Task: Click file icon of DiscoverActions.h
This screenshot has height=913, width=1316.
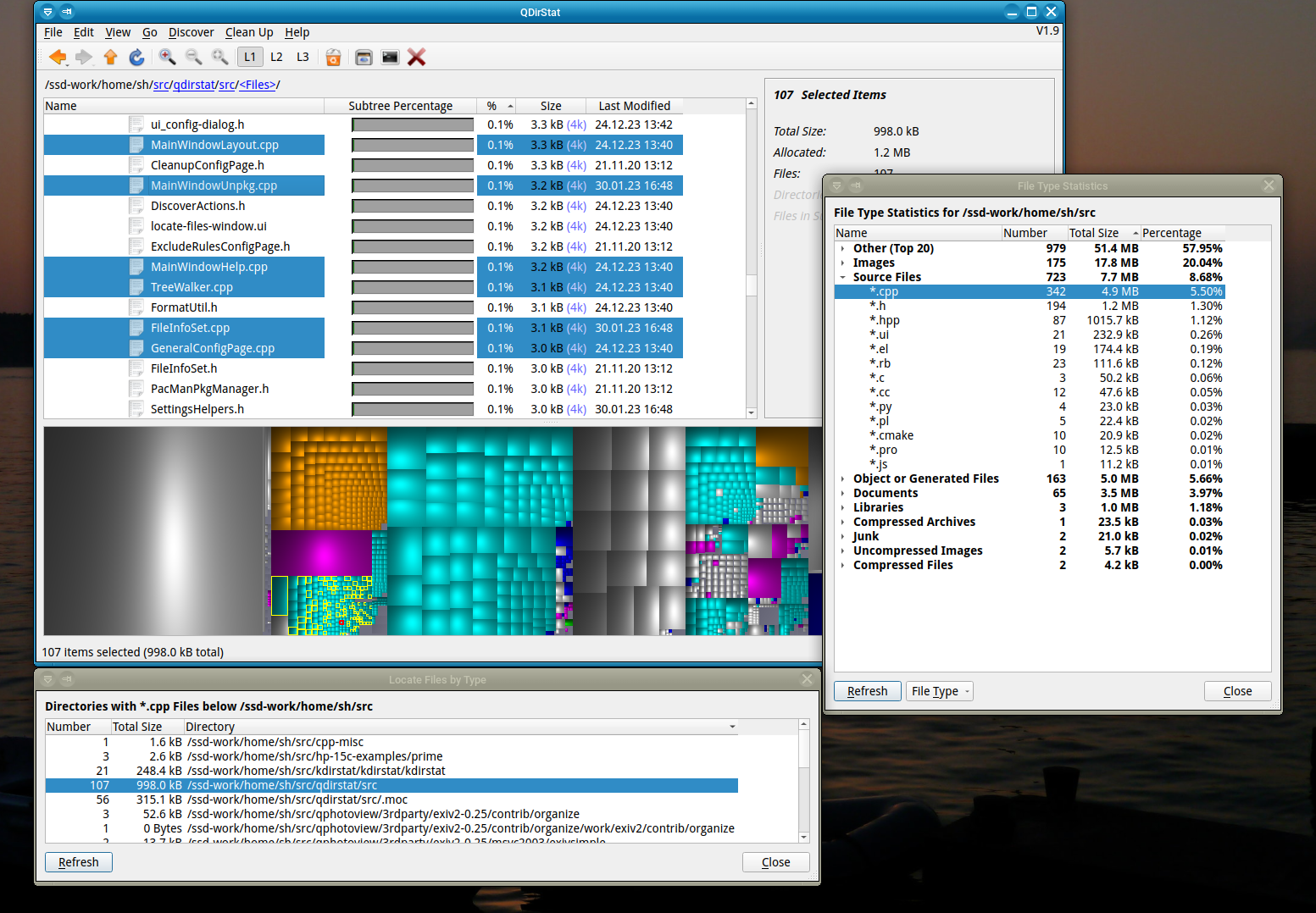Action: click(x=136, y=206)
